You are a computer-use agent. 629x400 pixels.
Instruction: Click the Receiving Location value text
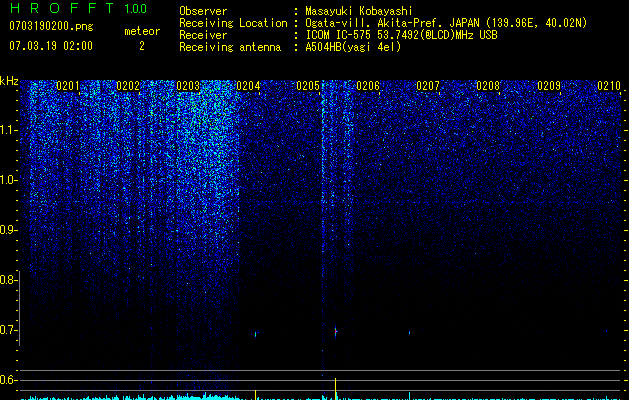(446, 23)
